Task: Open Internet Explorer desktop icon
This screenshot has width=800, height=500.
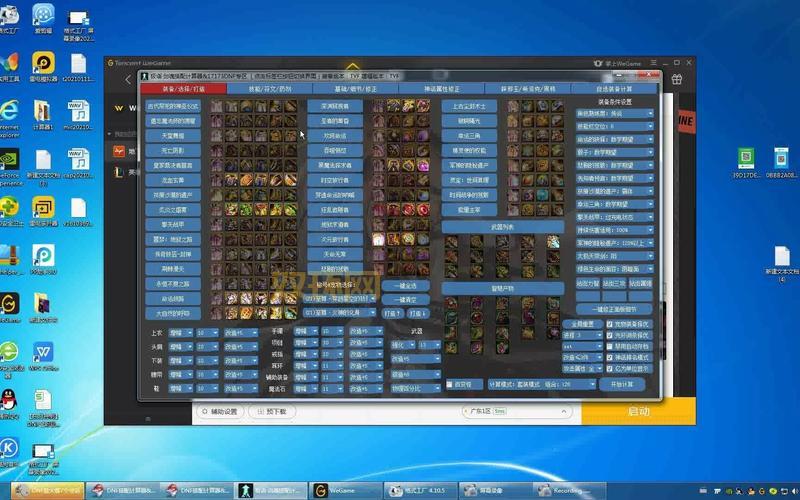Action: coord(11,110)
